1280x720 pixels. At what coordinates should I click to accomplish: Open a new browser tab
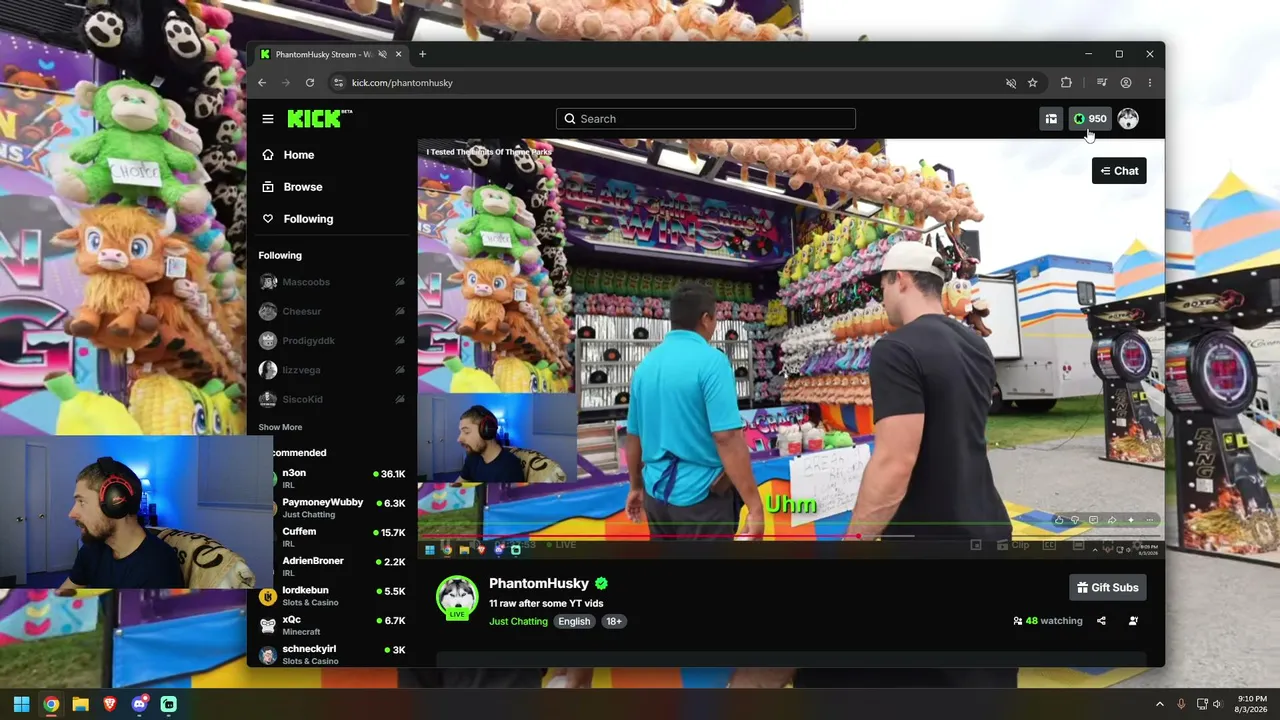[422, 54]
